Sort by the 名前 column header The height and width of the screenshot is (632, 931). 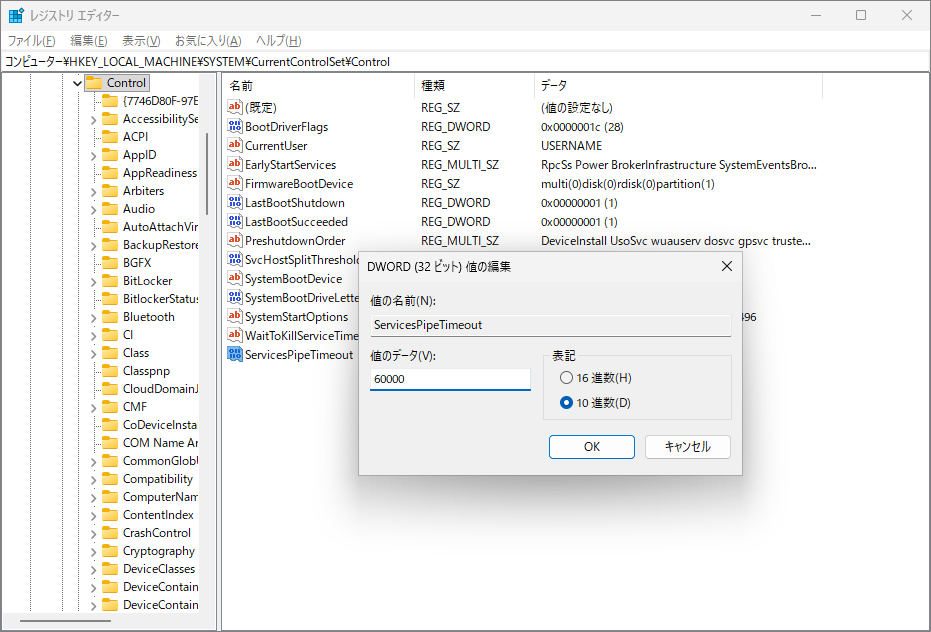pos(319,86)
